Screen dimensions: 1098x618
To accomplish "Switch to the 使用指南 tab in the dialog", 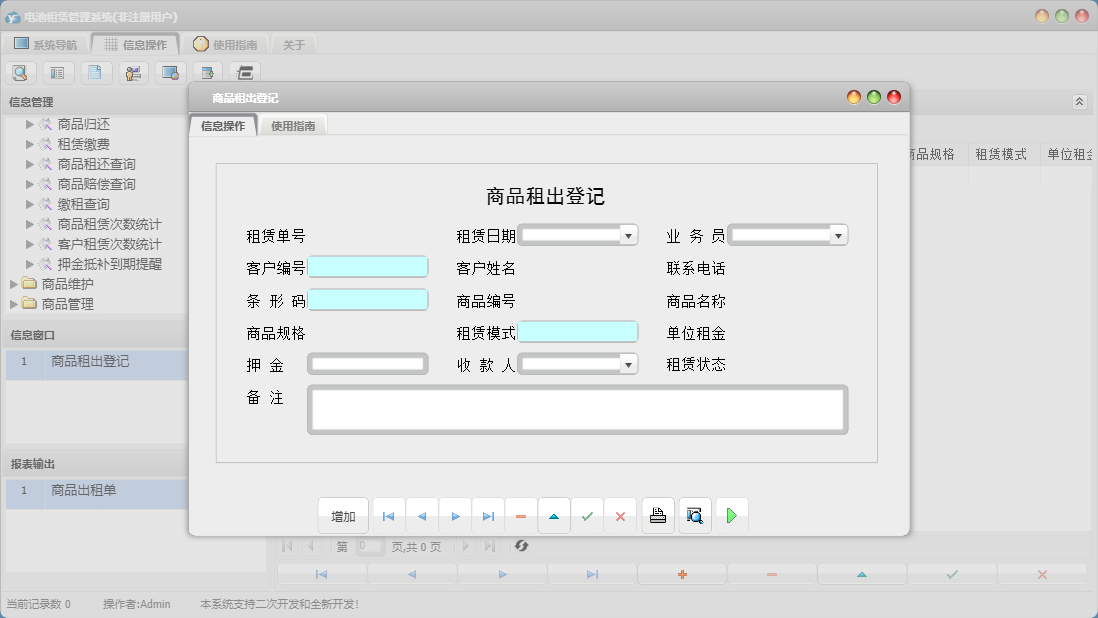I will (293, 126).
